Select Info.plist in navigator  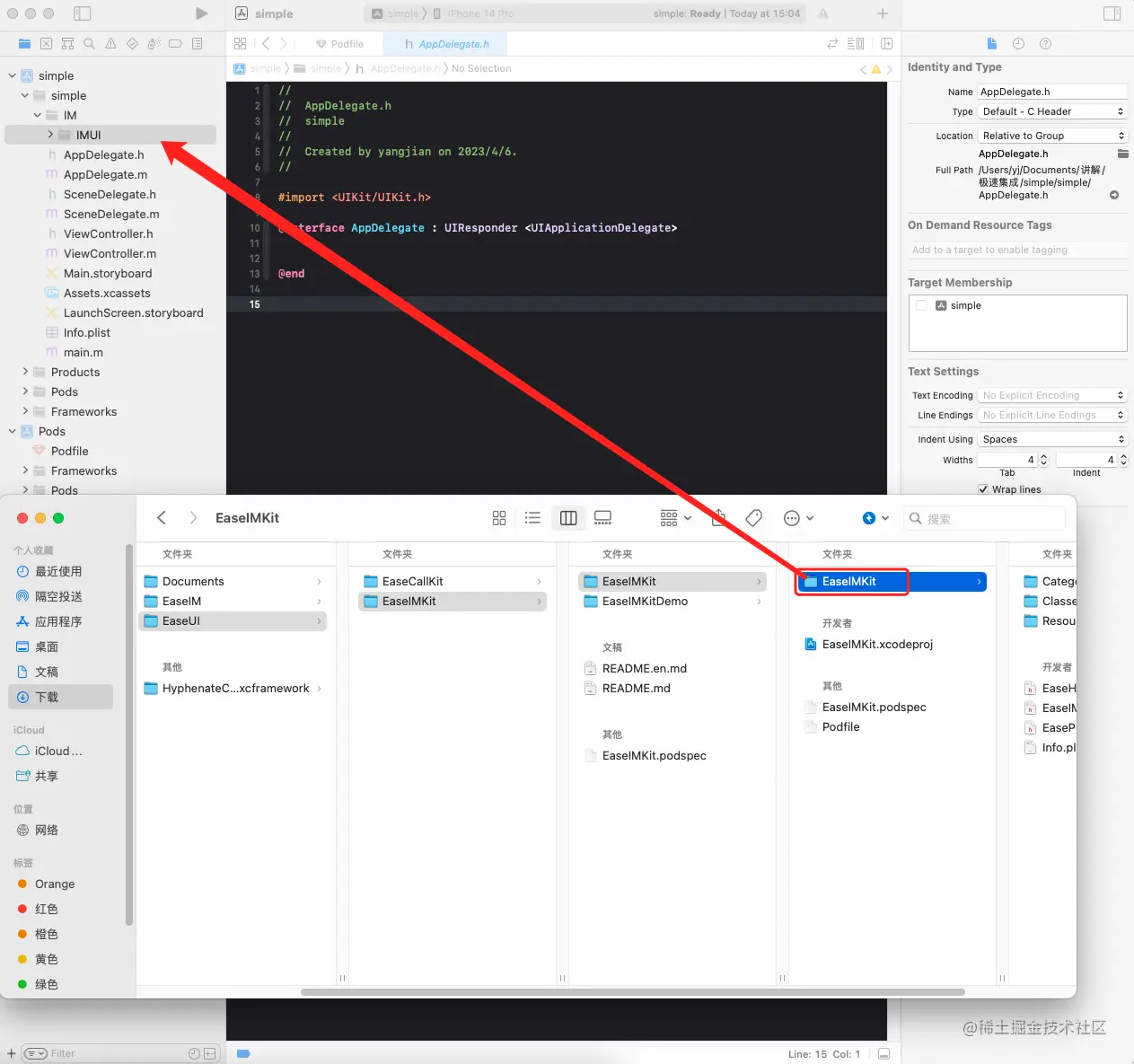tap(87, 332)
